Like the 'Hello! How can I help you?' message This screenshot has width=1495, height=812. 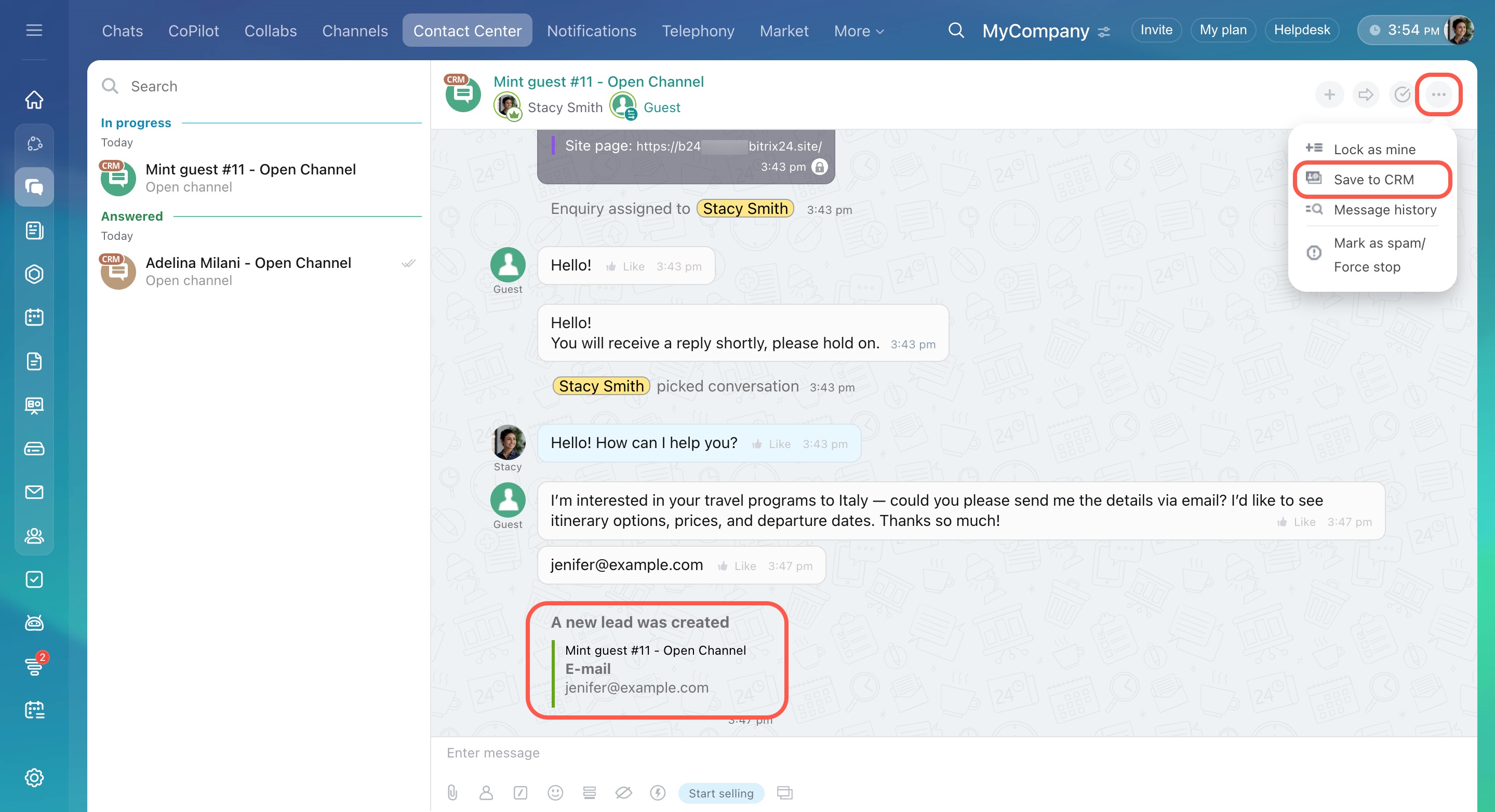[x=772, y=444]
